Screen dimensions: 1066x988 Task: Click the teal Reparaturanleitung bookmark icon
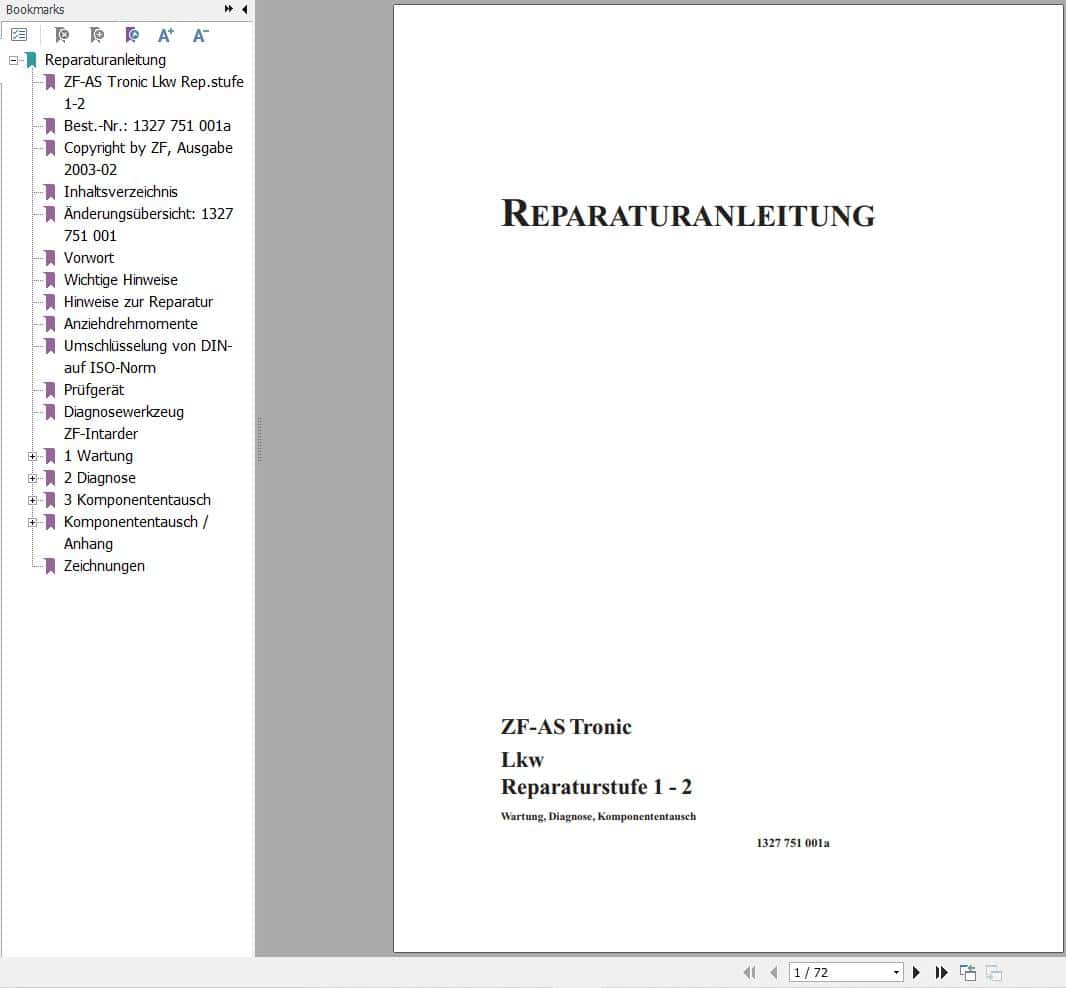pos(31,60)
